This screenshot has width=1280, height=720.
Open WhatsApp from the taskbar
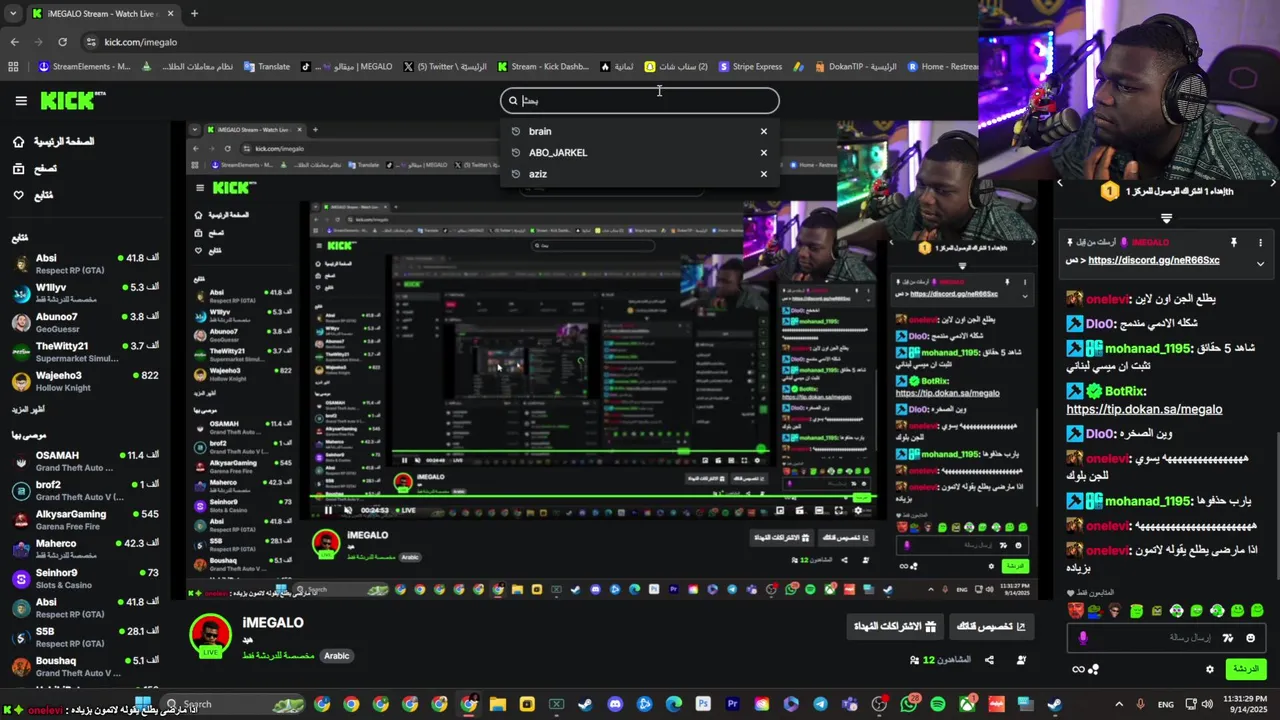click(x=908, y=704)
